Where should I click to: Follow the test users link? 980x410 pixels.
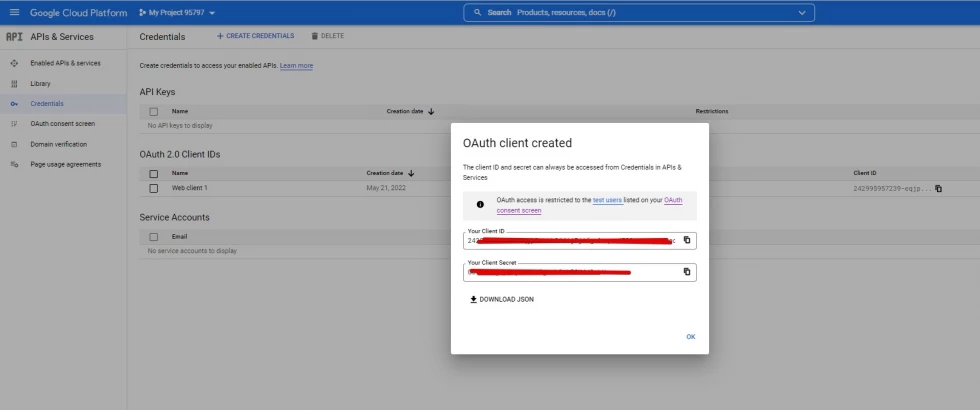pyautogui.click(x=607, y=200)
